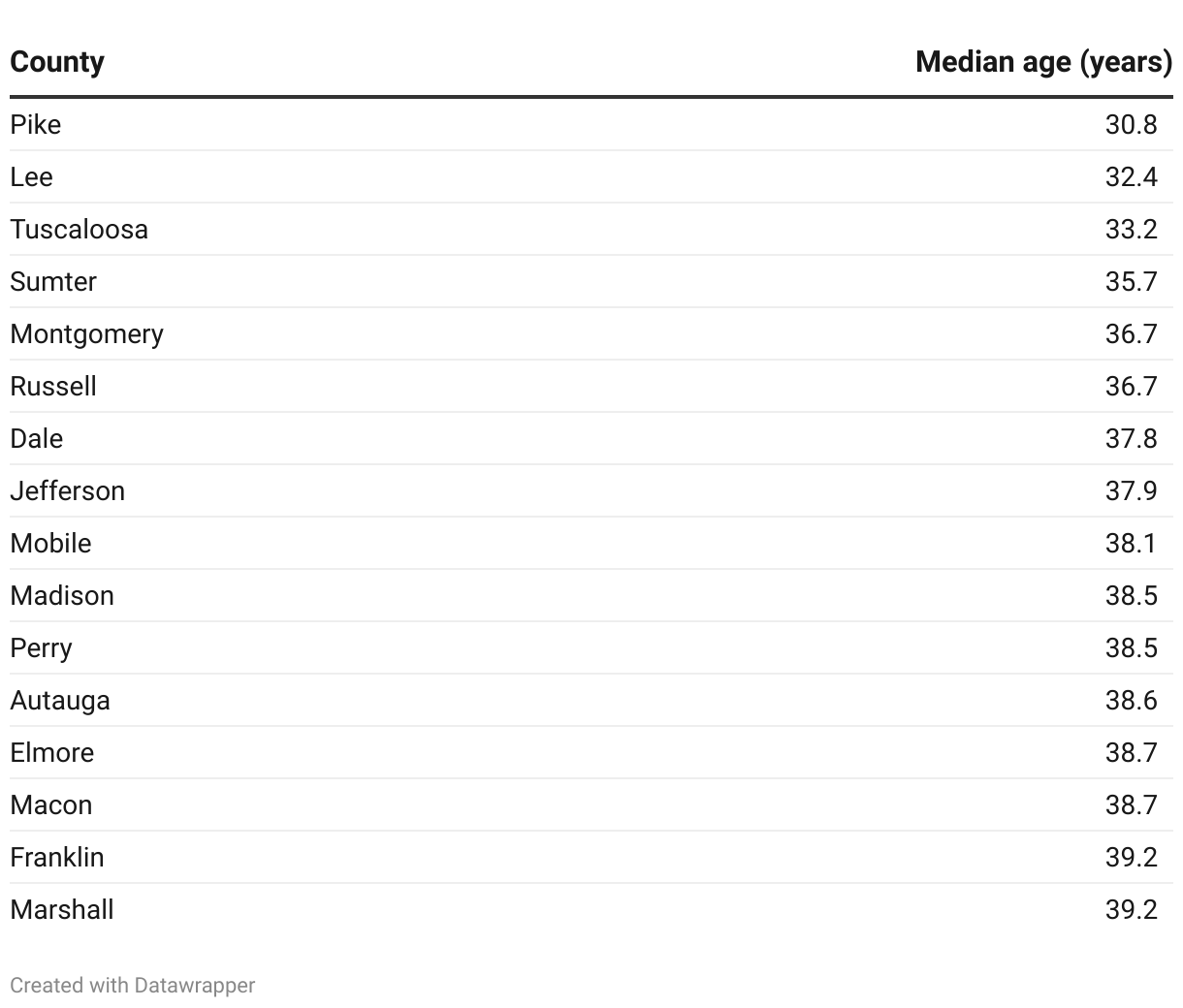Click the Russell county cell
Image resolution: width=1183 pixels, height=1008 pixels.
[53, 387]
